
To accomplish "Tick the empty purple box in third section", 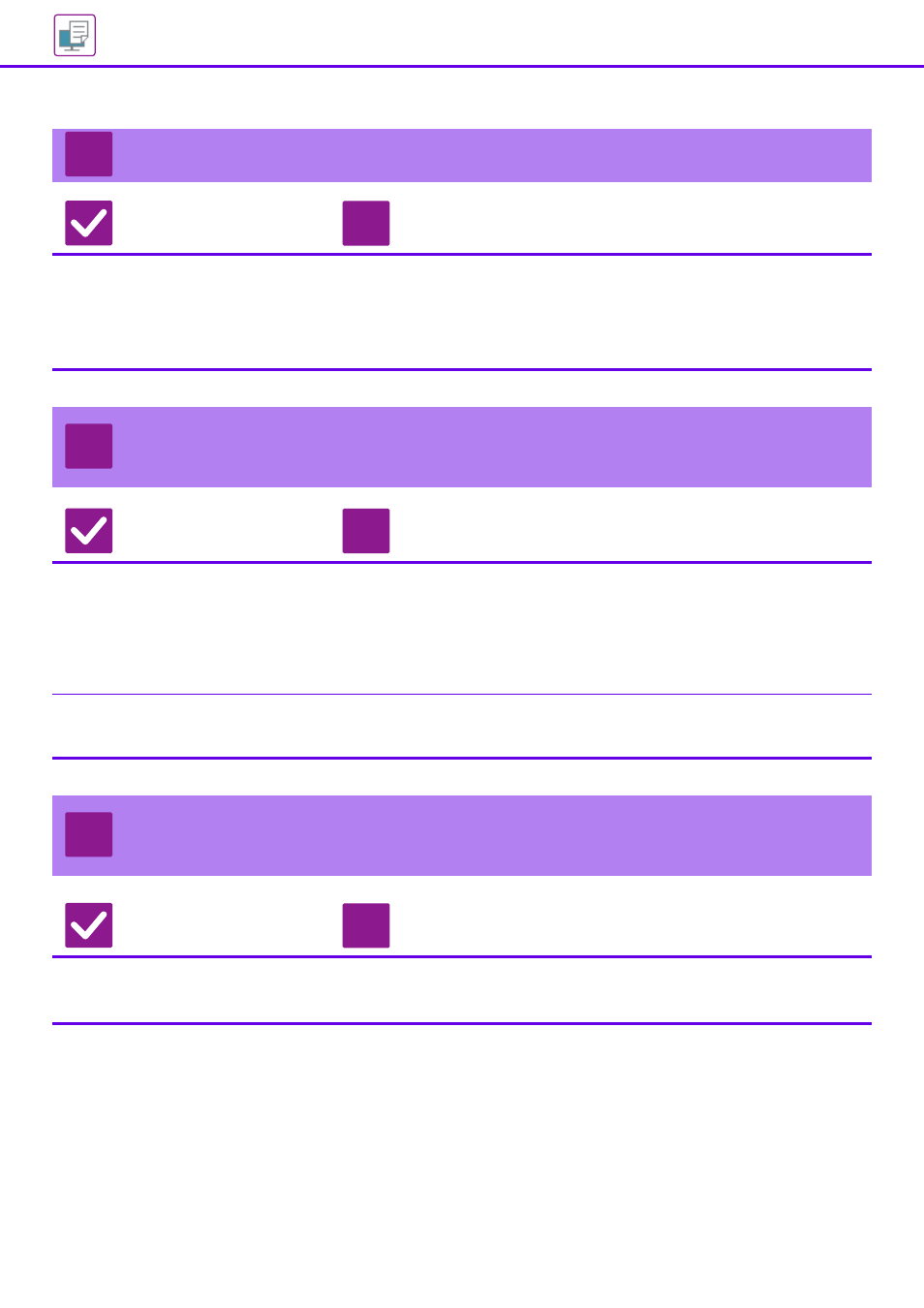I will tap(366, 925).
